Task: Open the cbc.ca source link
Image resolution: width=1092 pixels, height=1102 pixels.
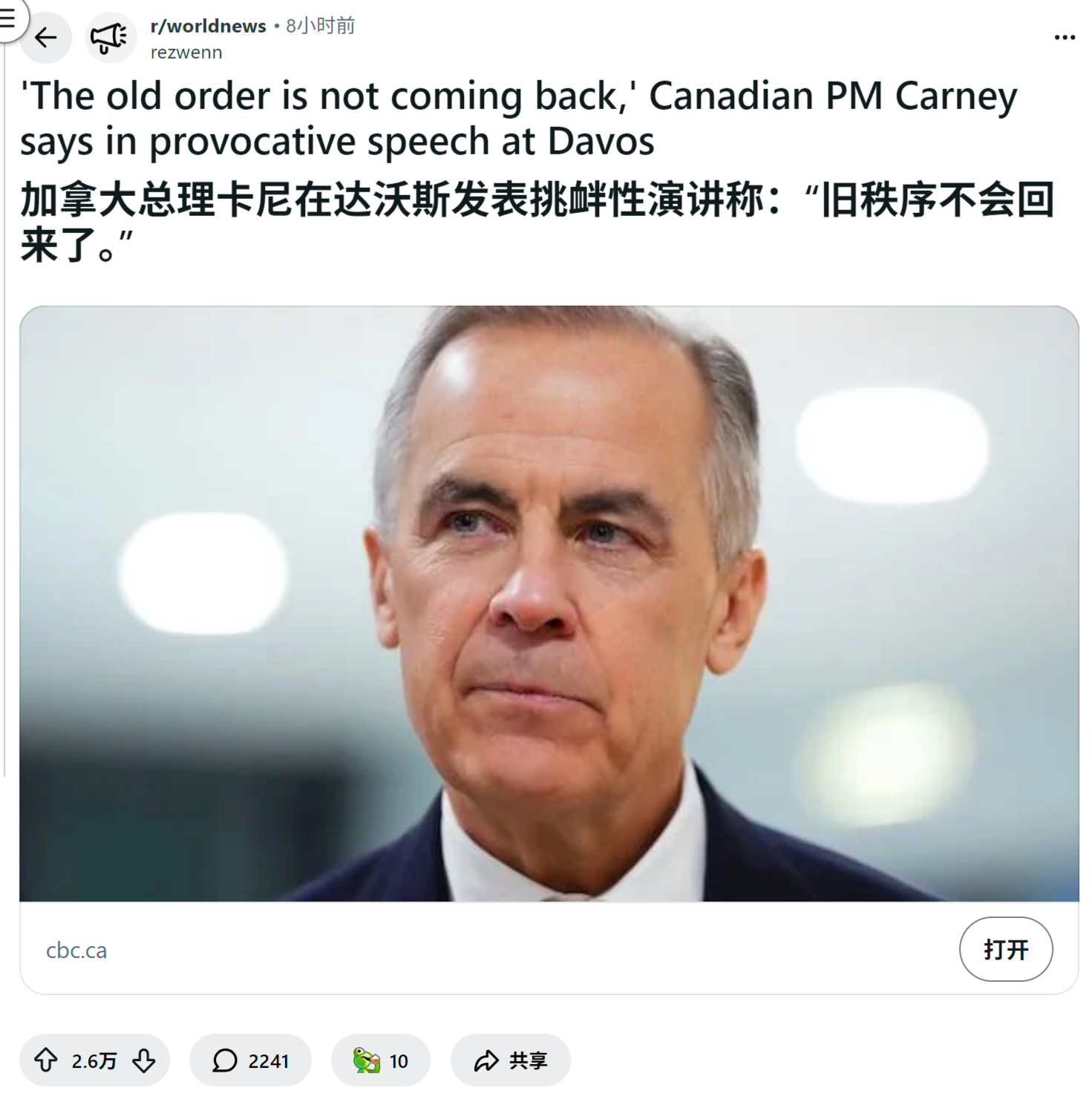Action: click(x=76, y=951)
